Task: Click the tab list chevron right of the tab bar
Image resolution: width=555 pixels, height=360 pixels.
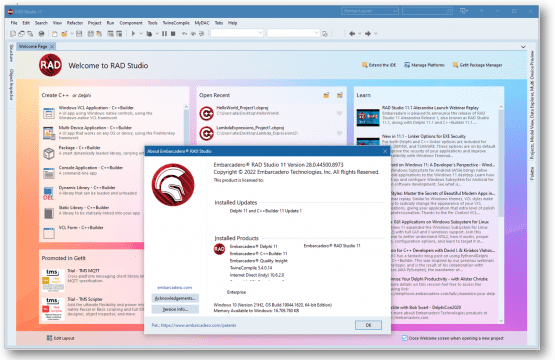Action: tap(523, 47)
